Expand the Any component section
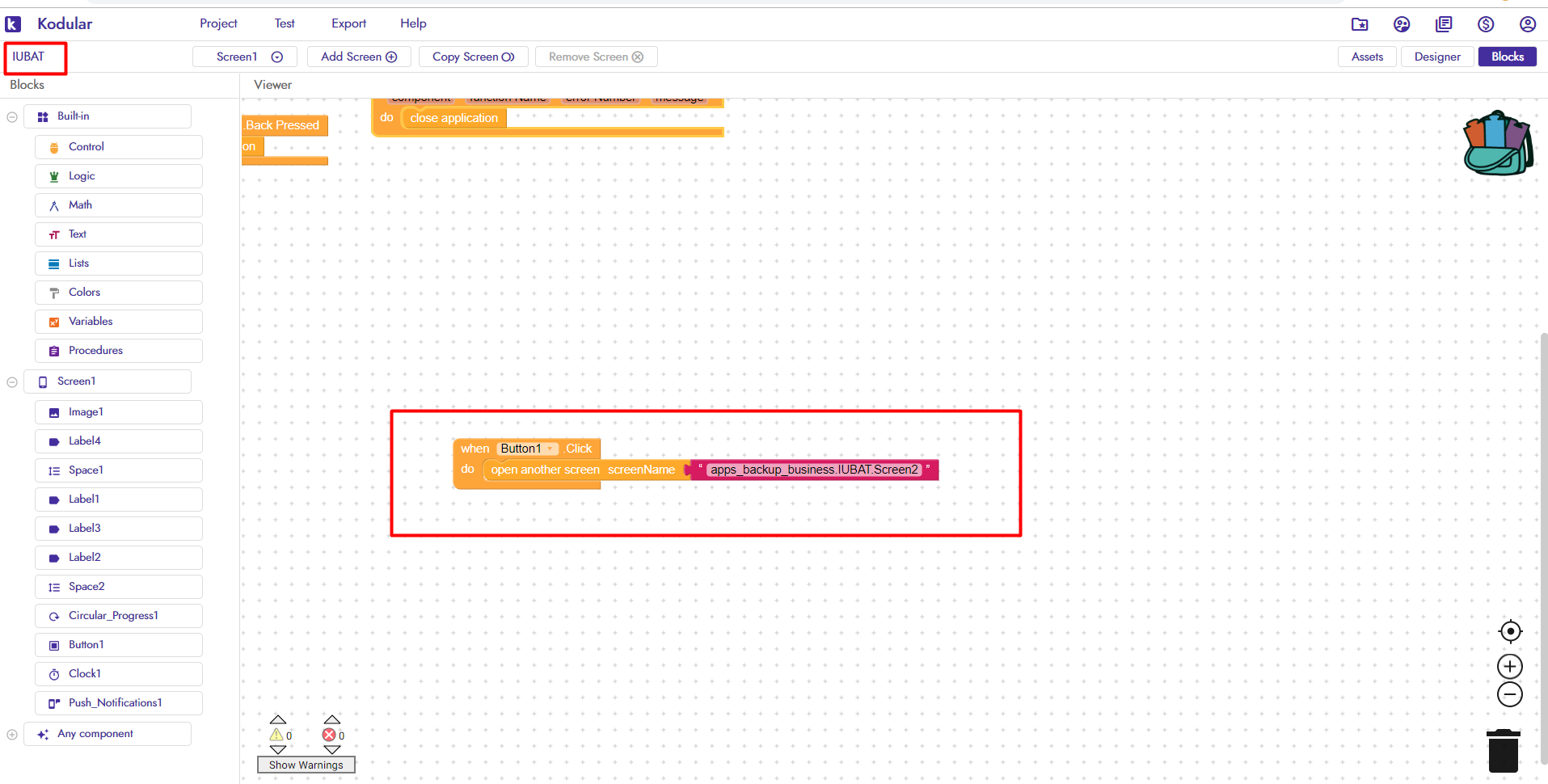1548x784 pixels. tap(12, 735)
